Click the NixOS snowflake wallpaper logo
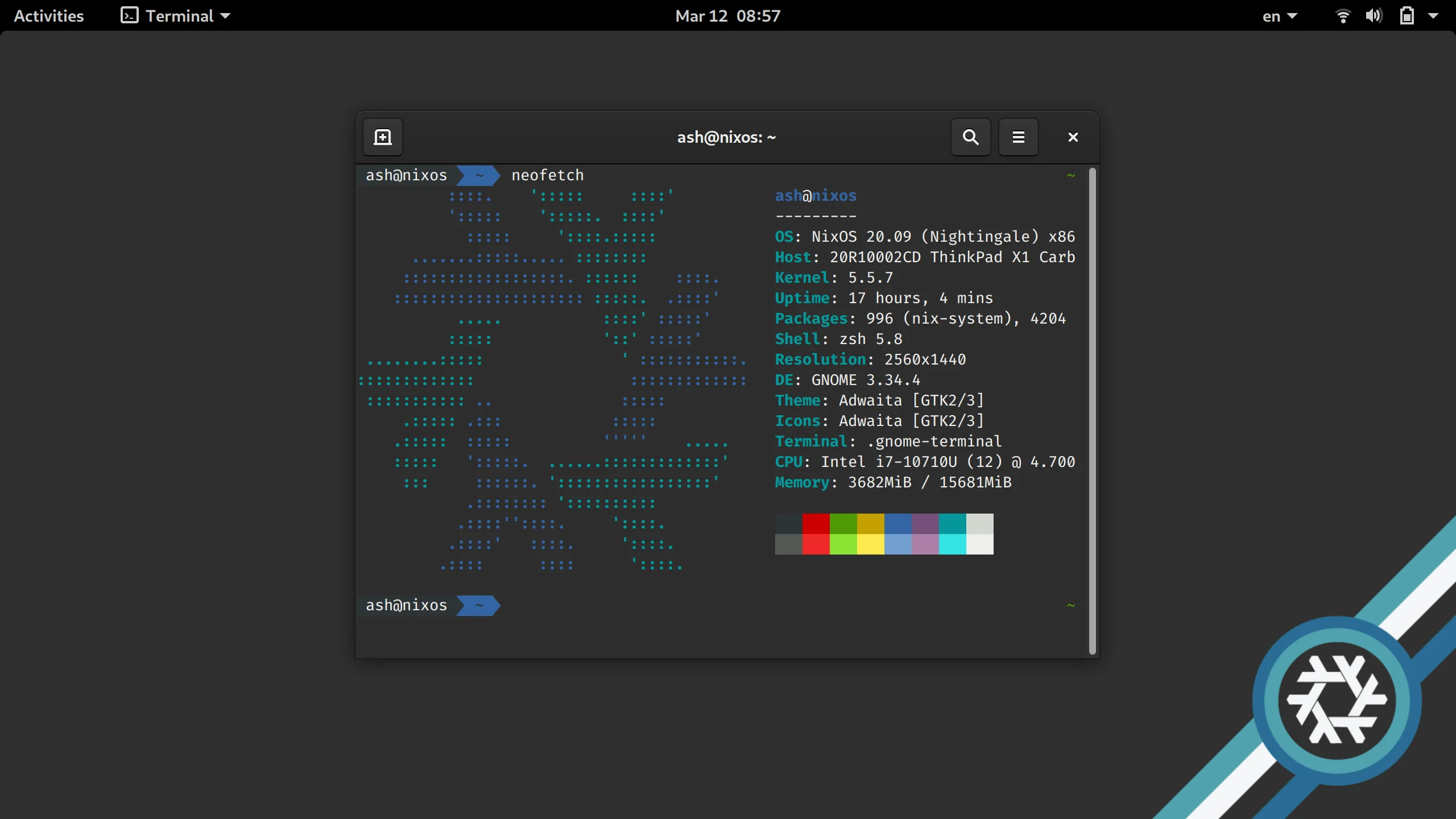The image size is (1456, 819). click(x=1337, y=700)
